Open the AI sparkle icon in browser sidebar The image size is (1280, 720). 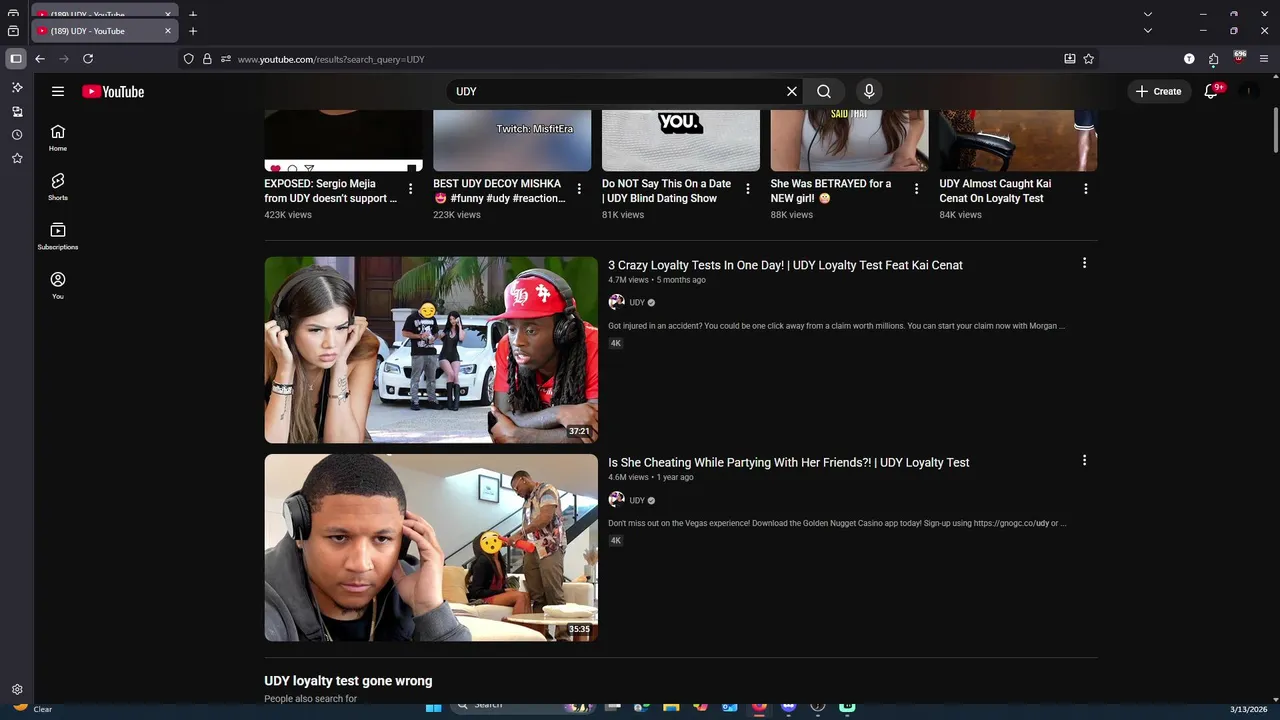point(17,87)
